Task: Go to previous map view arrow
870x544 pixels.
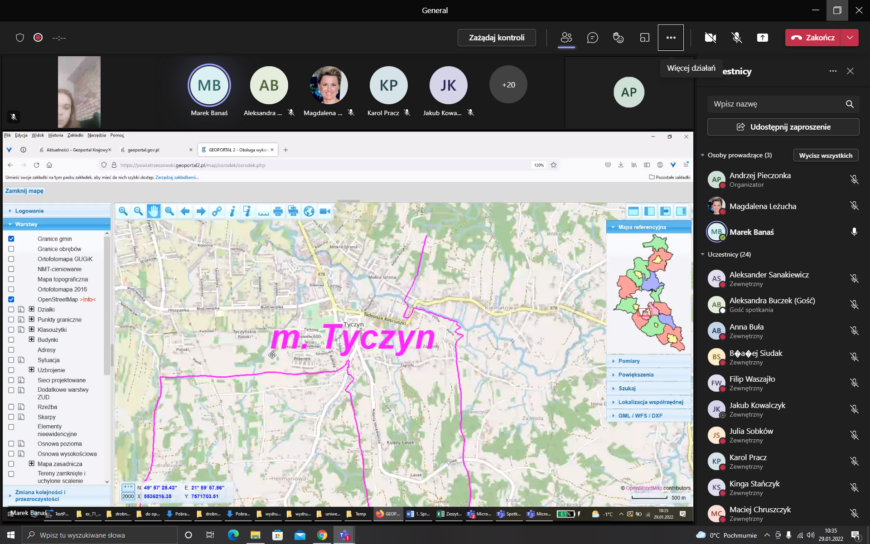Action: coord(185,211)
